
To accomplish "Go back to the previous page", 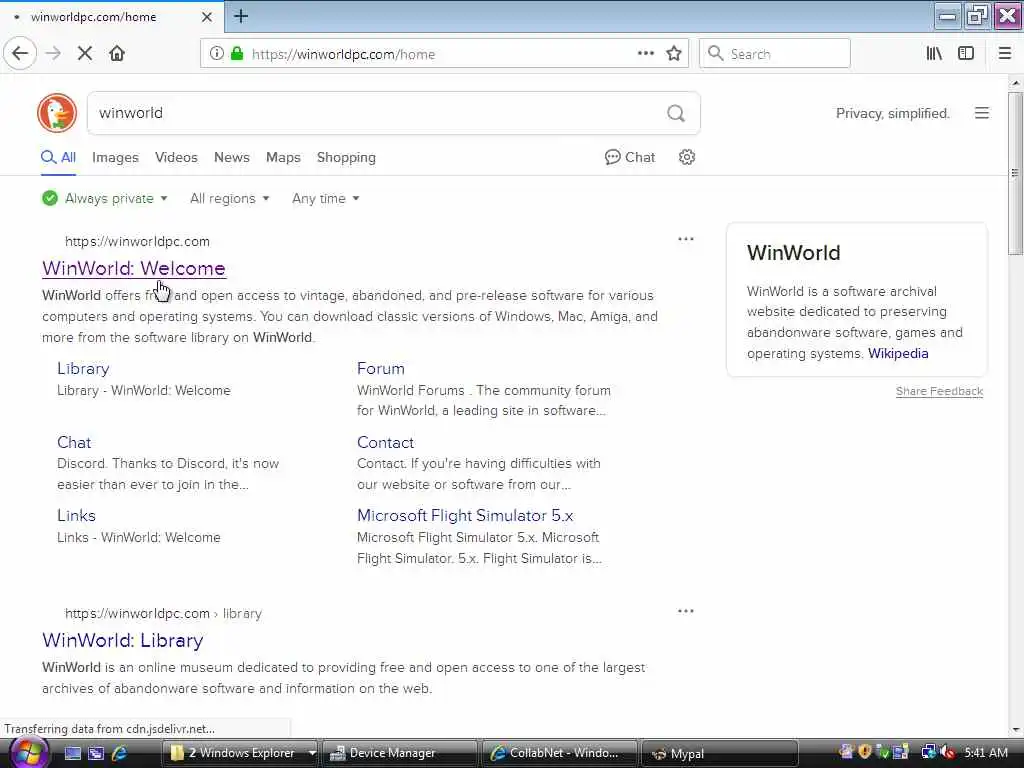I will tap(20, 54).
